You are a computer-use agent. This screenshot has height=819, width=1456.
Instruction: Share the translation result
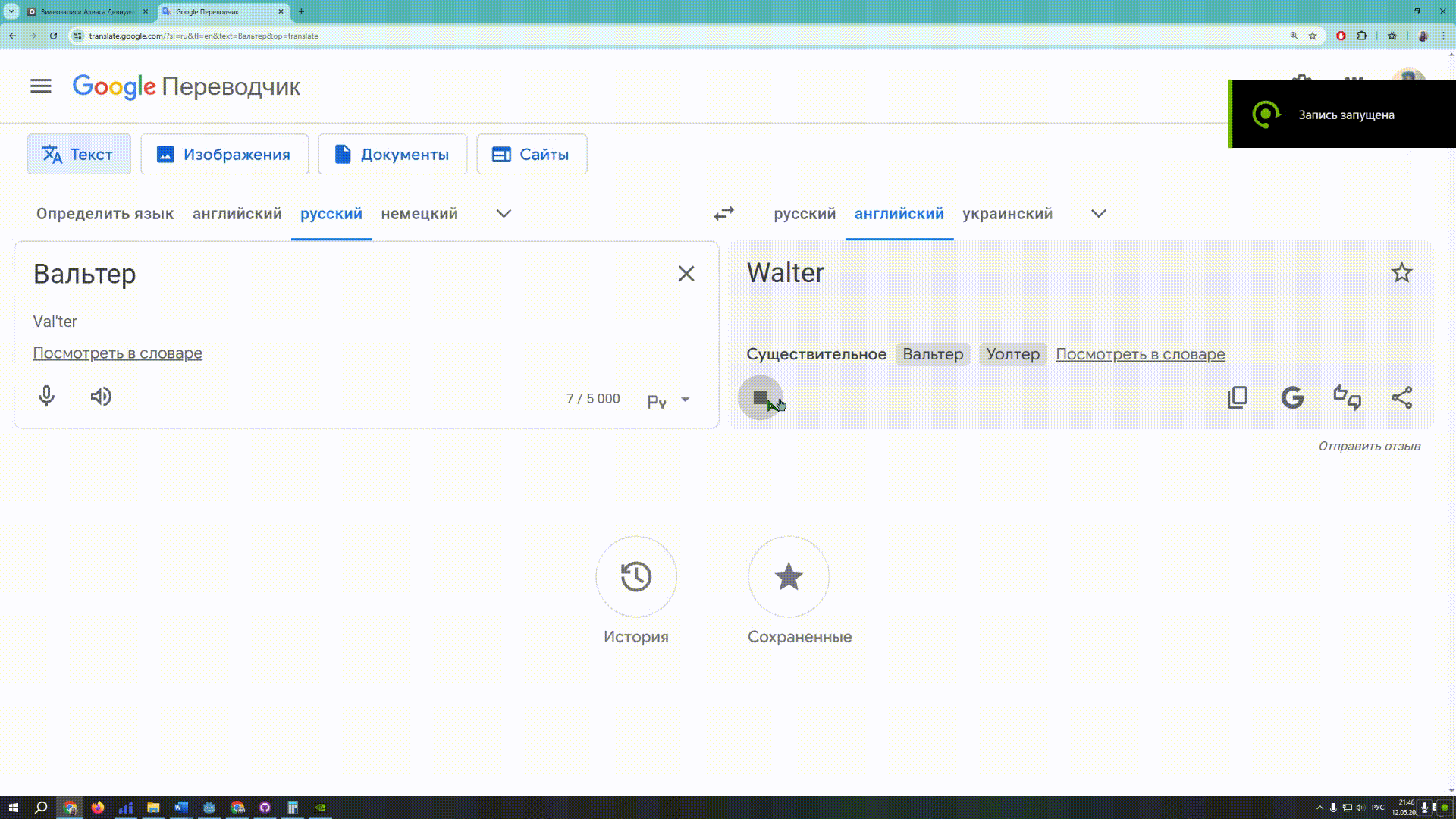click(x=1401, y=397)
